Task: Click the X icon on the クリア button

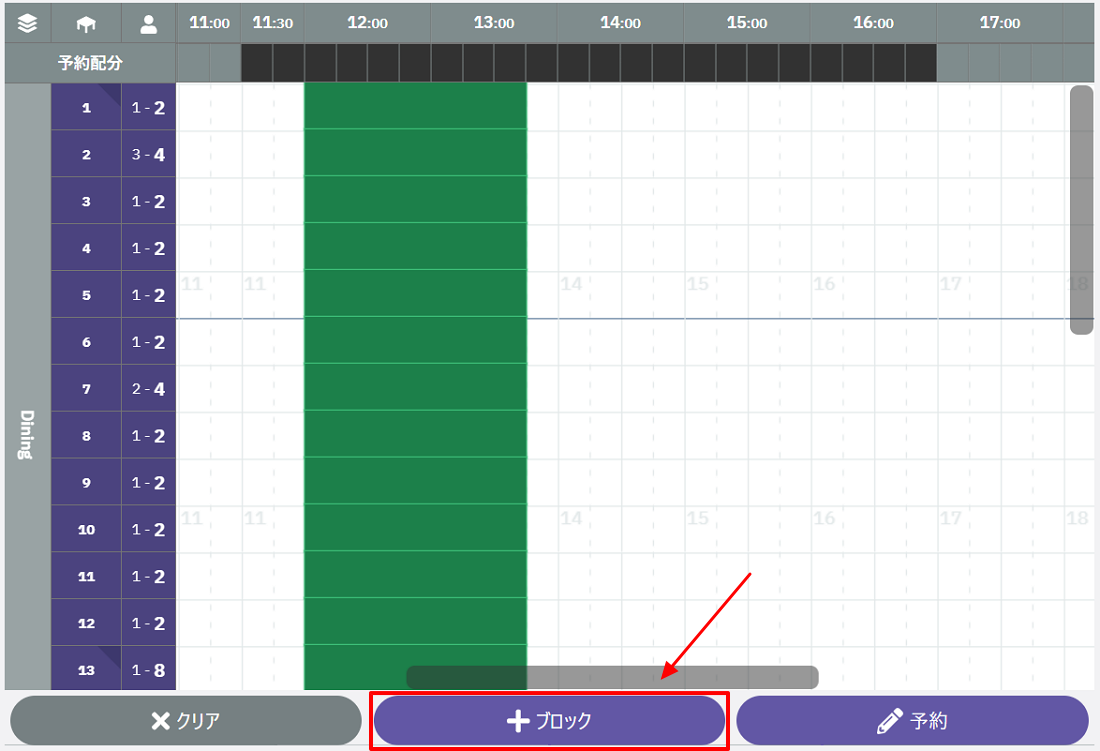Action: click(x=160, y=721)
